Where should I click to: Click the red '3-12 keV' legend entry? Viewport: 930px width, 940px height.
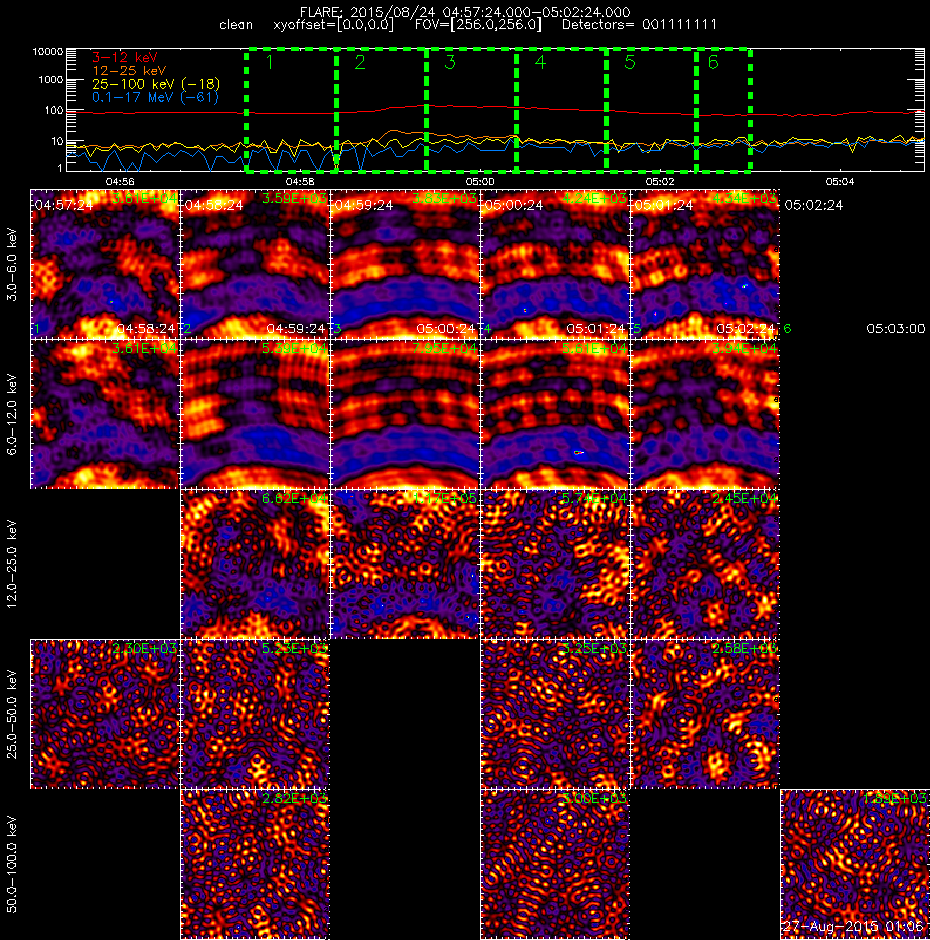tap(125, 58)
